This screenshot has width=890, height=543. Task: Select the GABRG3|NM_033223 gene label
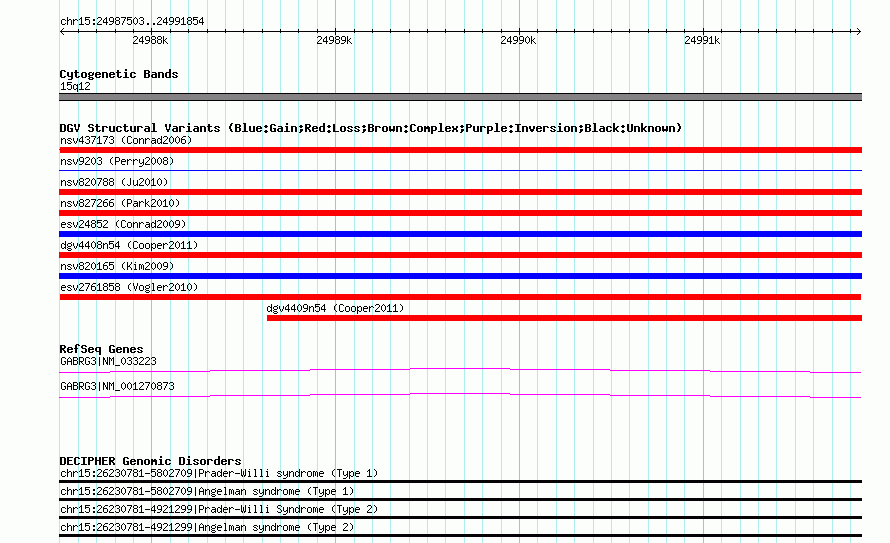(108, 361)
